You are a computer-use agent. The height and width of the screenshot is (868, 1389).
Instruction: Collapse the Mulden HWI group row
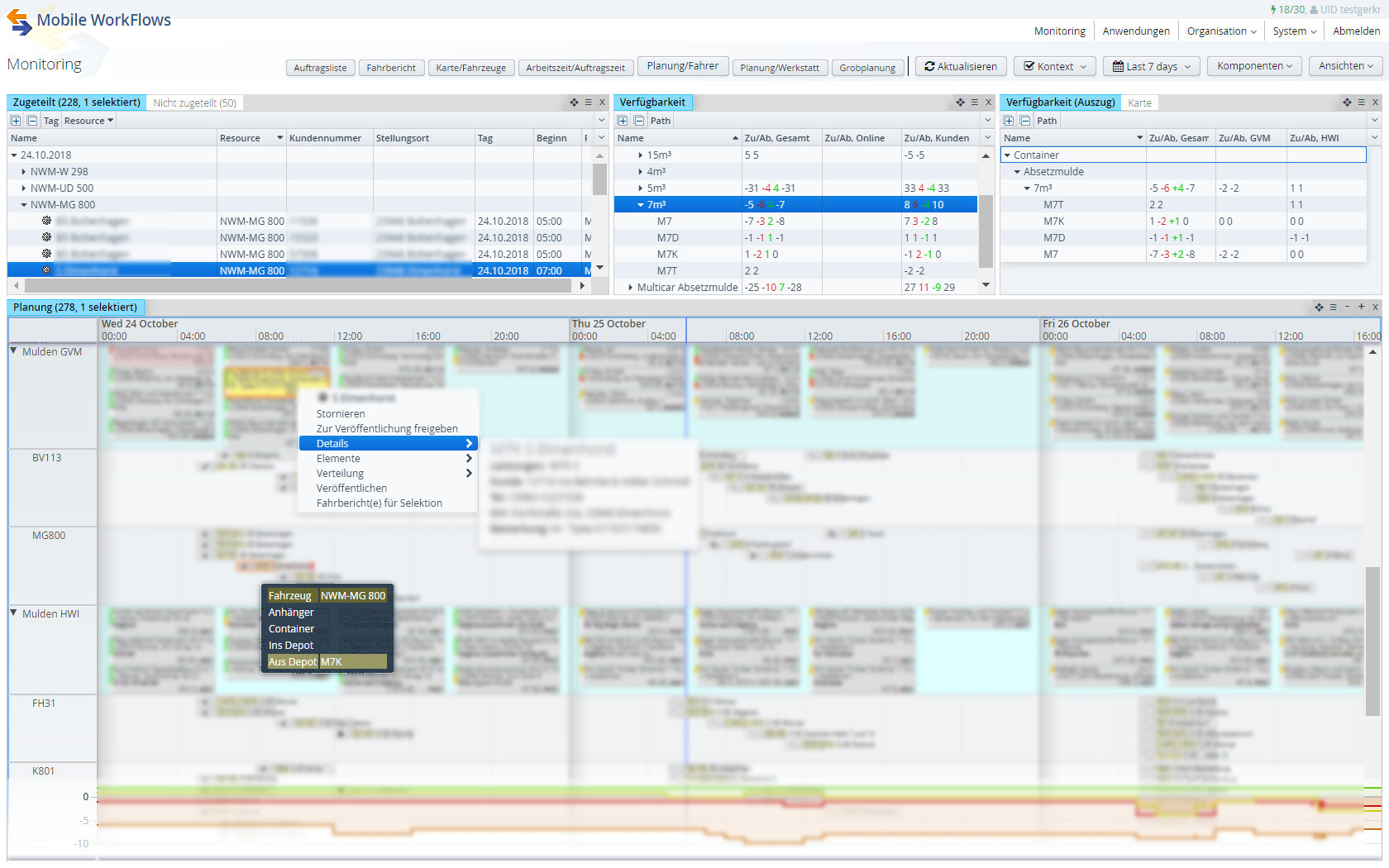click(14, 613)
